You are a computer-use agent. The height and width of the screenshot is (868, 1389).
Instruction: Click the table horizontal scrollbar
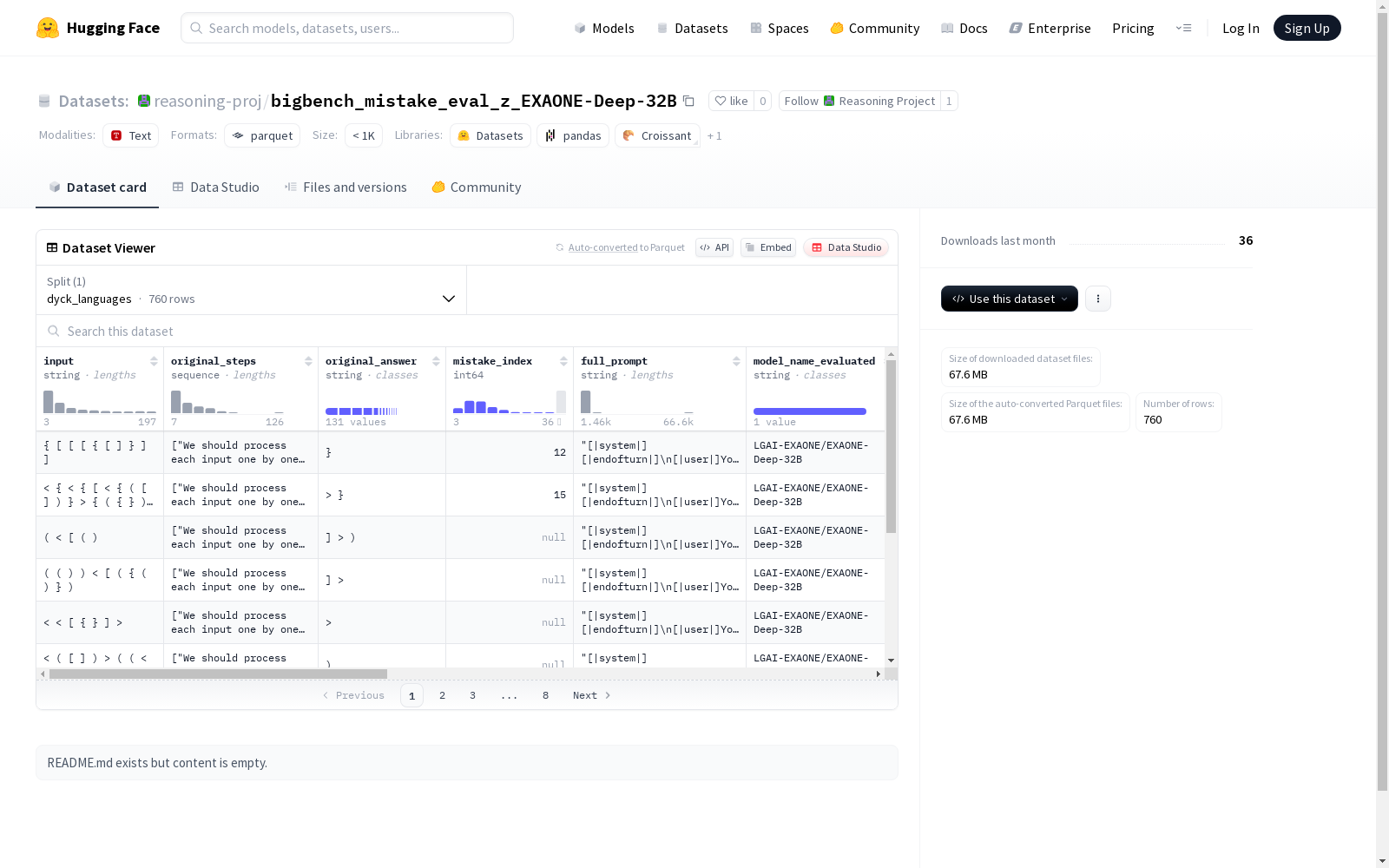coord(218,674)
